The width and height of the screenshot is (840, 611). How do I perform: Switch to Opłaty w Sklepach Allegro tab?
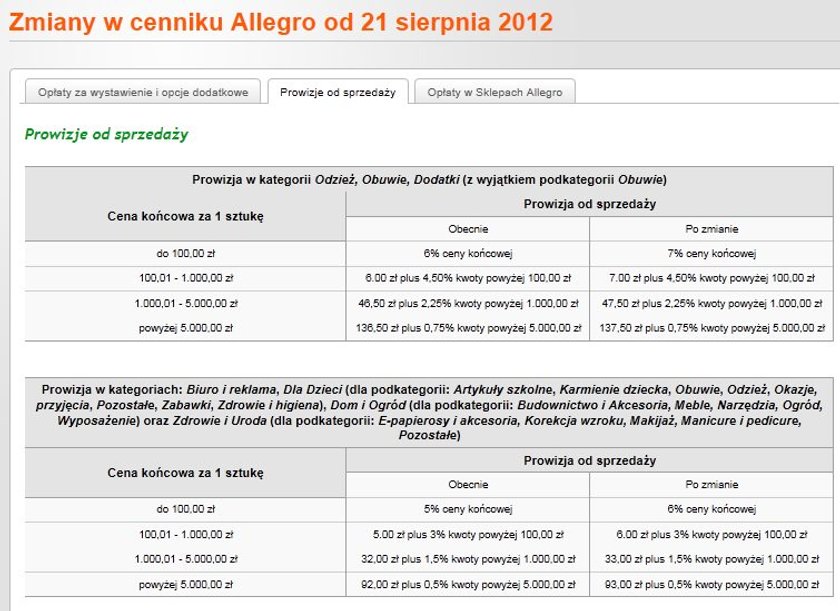[494, 92]
